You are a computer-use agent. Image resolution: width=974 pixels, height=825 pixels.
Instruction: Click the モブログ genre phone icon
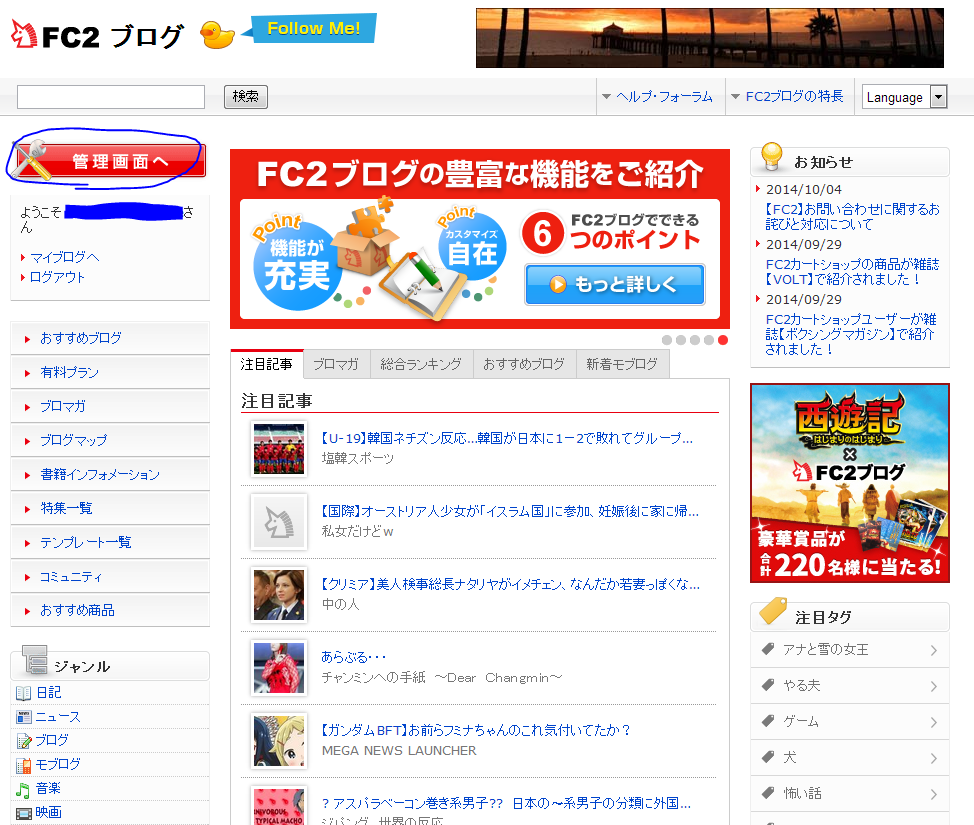click(x=24, y=765)
